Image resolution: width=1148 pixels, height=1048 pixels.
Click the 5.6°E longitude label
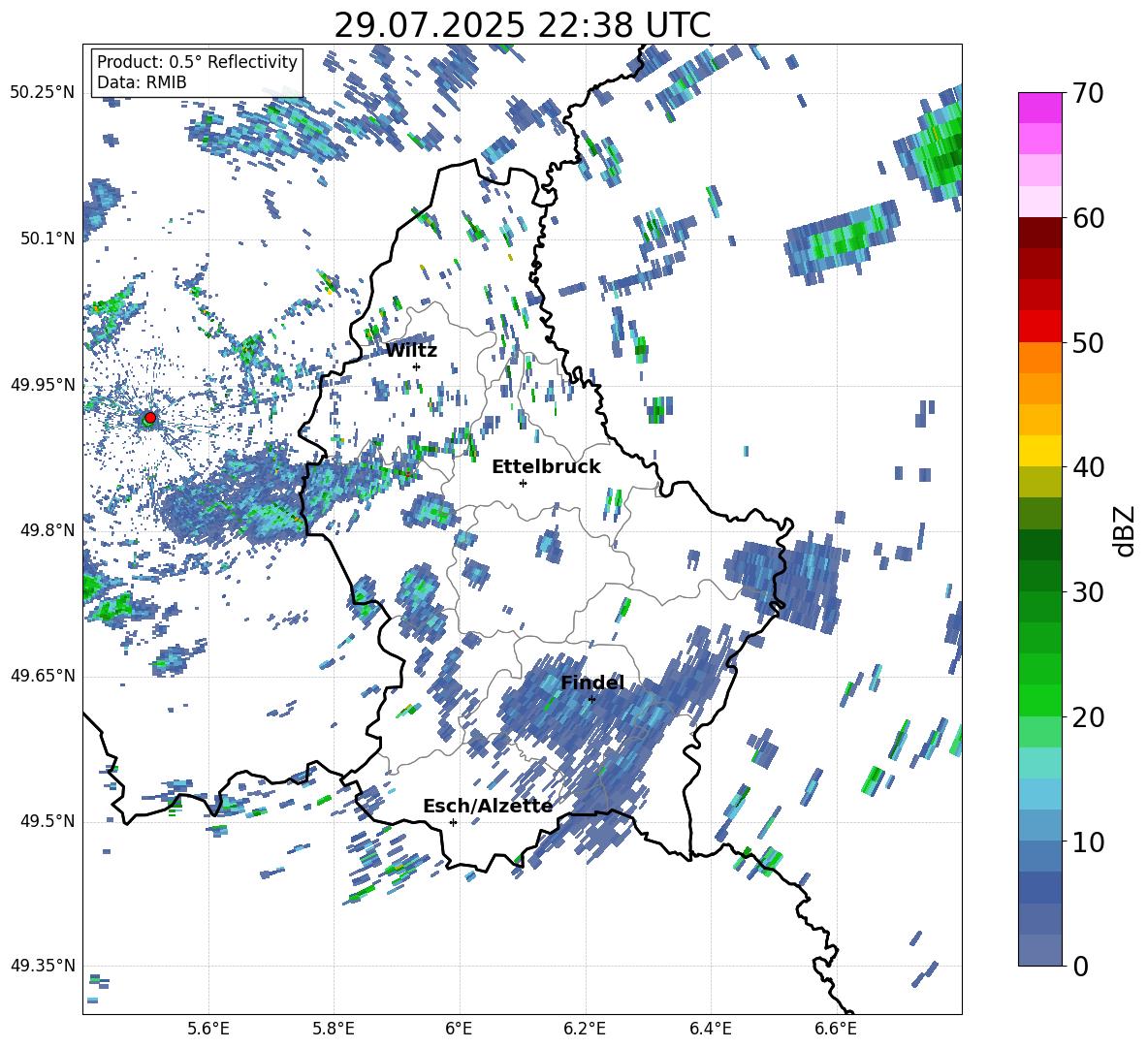click(x=208, y=1029)
